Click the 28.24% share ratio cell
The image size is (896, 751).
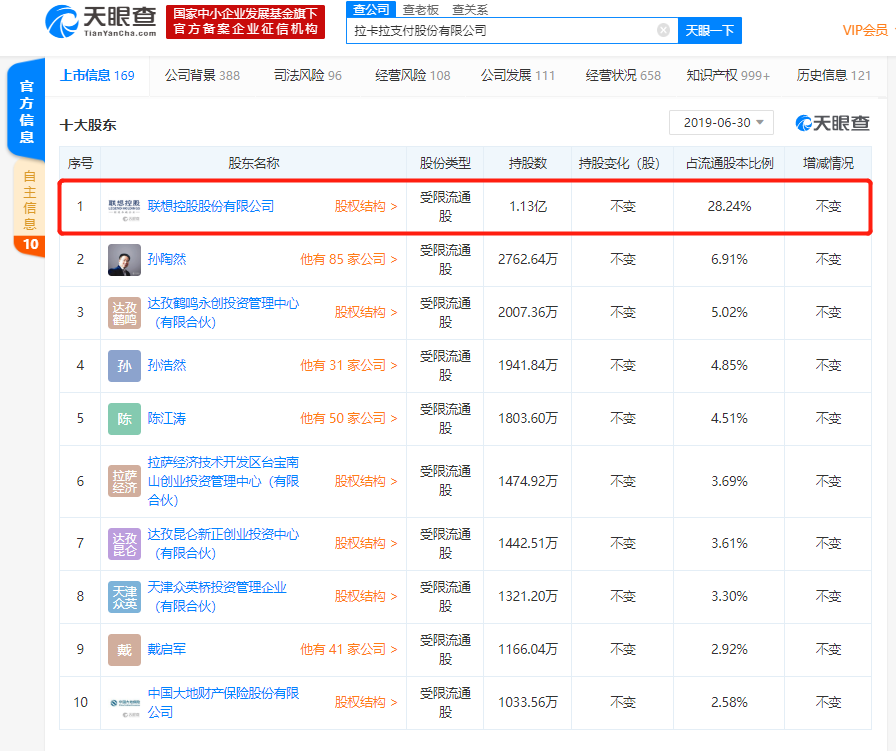point(729,206)
